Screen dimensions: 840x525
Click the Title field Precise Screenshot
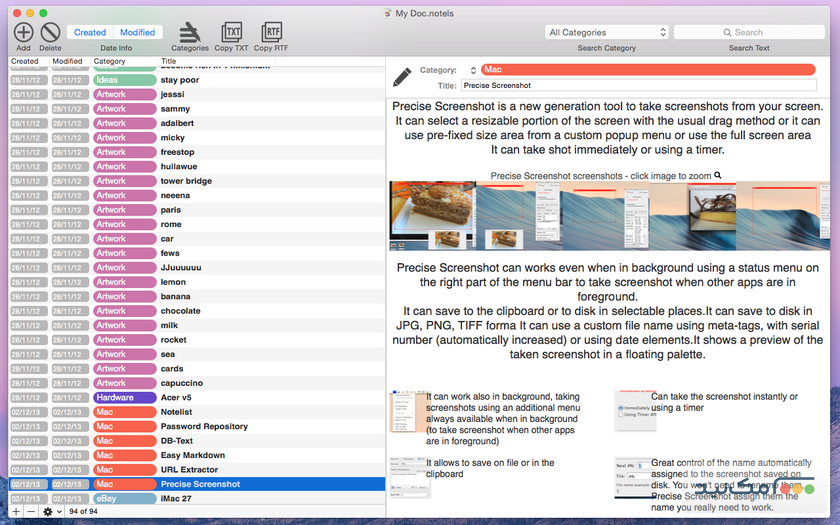pos(639,85)
